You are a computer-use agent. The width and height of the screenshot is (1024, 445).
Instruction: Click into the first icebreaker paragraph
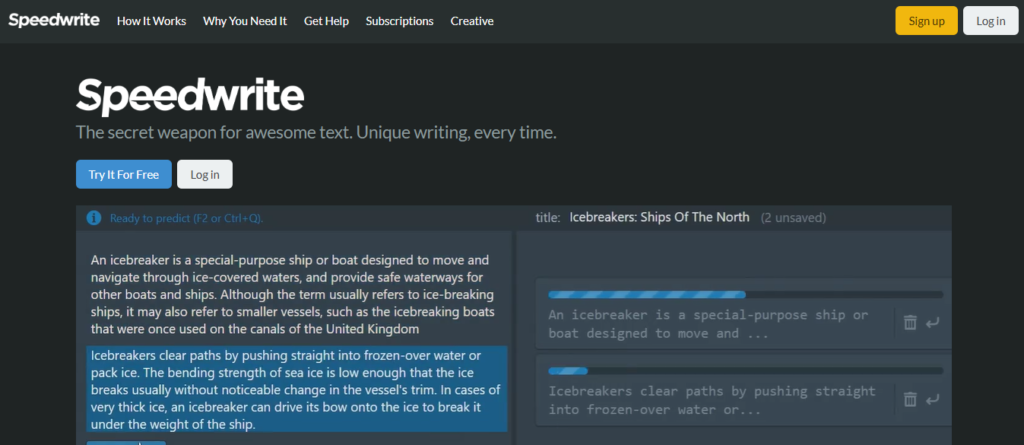[293, 295]
